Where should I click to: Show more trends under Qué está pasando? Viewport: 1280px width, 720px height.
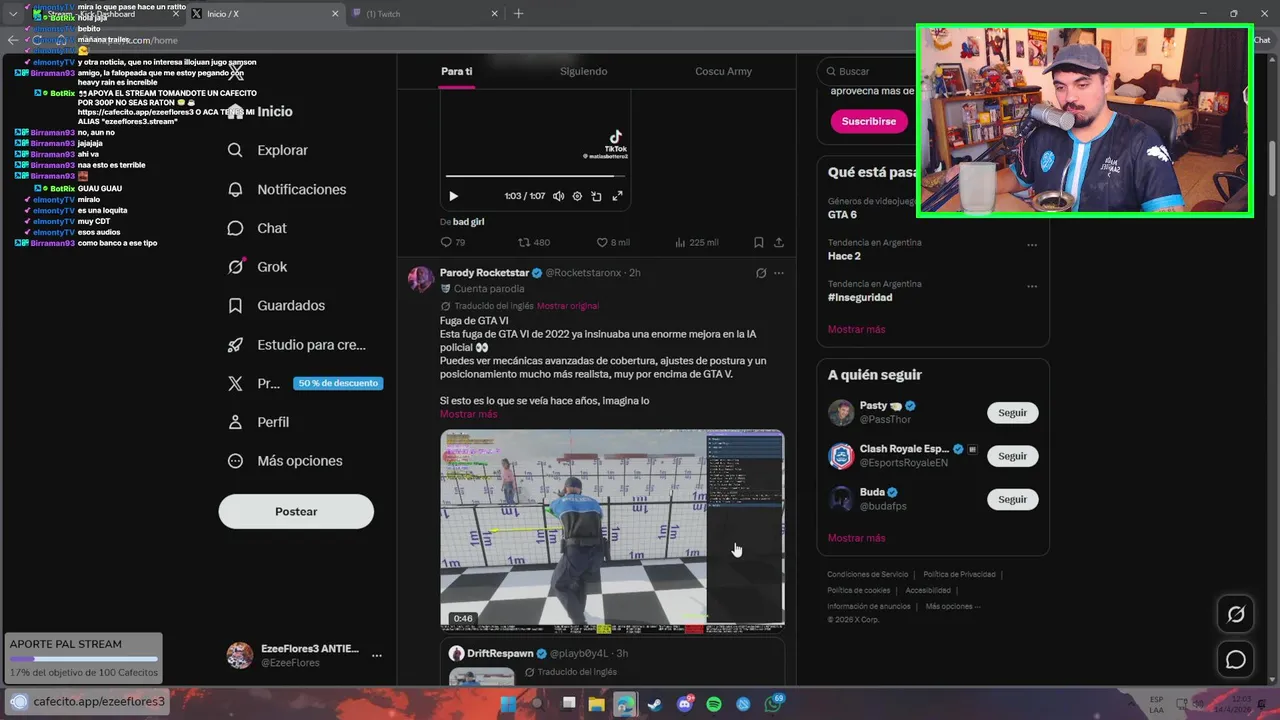point(856,329)
